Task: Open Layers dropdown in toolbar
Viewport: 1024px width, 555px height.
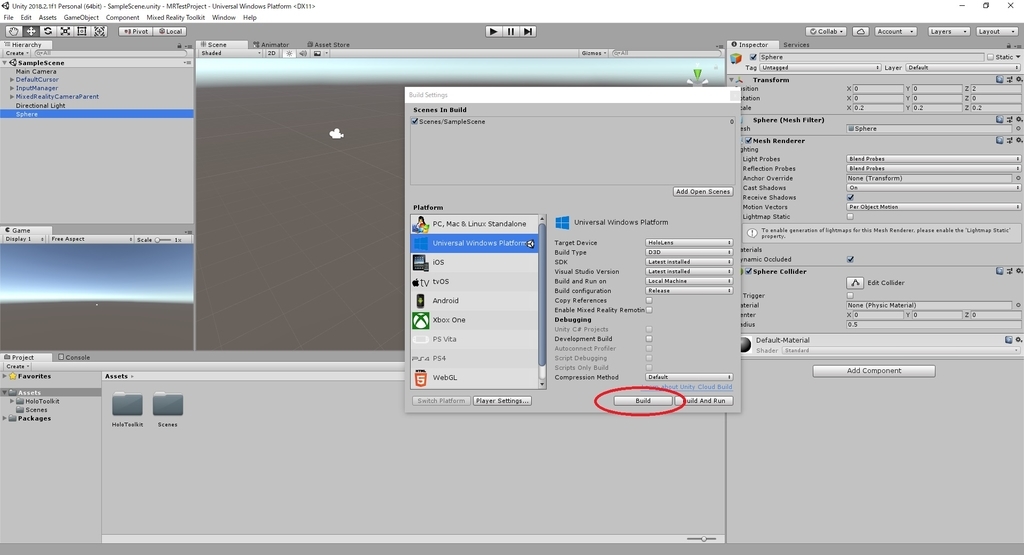Action: (x=948, y=31)
